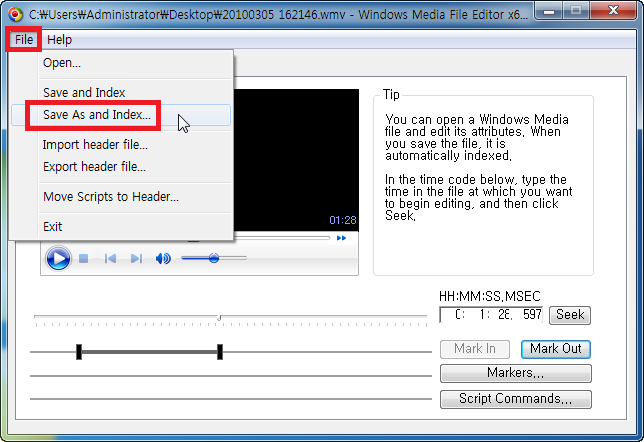The height and width of the screenshot is (442, 644).
Task: Maximize the Windows Media File Editor window
Action: (x=576, y=11)
